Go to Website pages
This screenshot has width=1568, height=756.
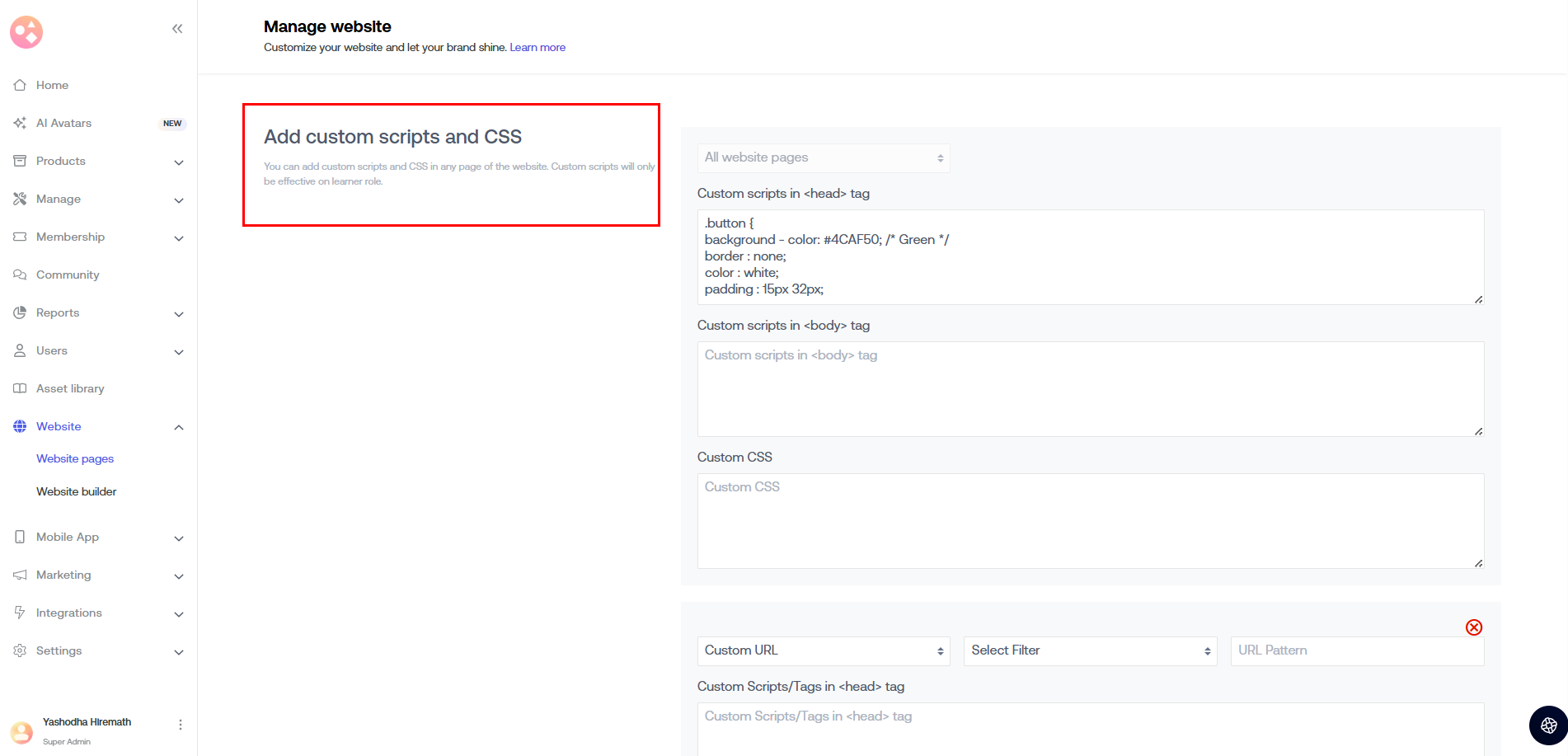(x=75, y=458)
